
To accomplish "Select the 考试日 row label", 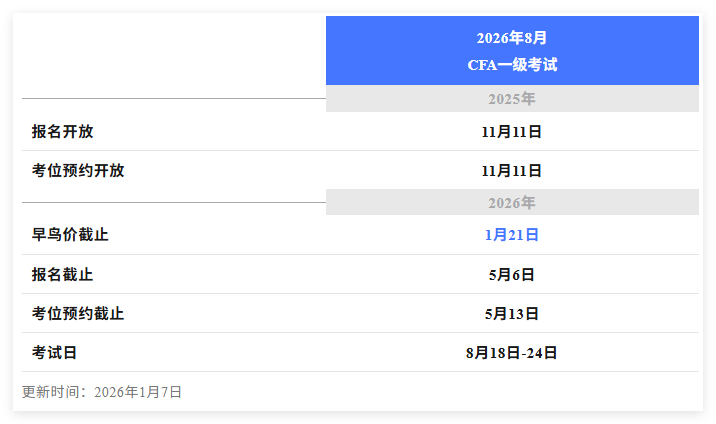I will tap(54, 352).
